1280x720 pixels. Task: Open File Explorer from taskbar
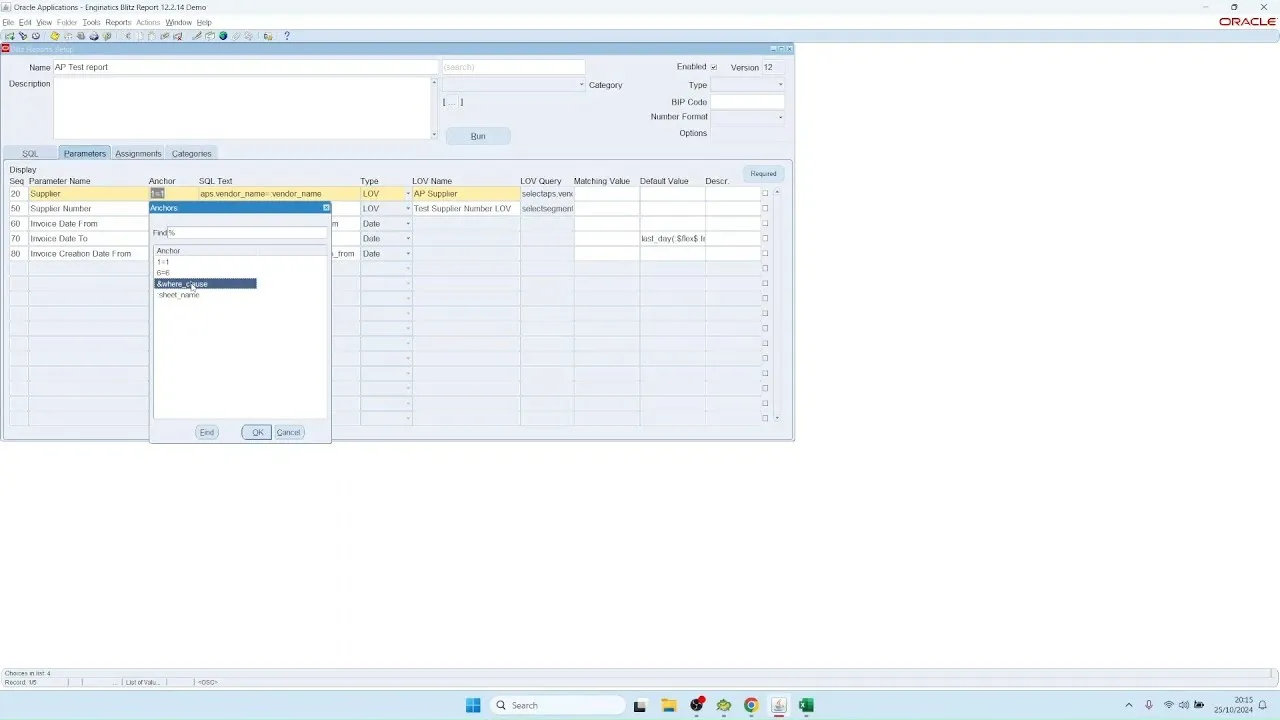[x=668, y=705]
